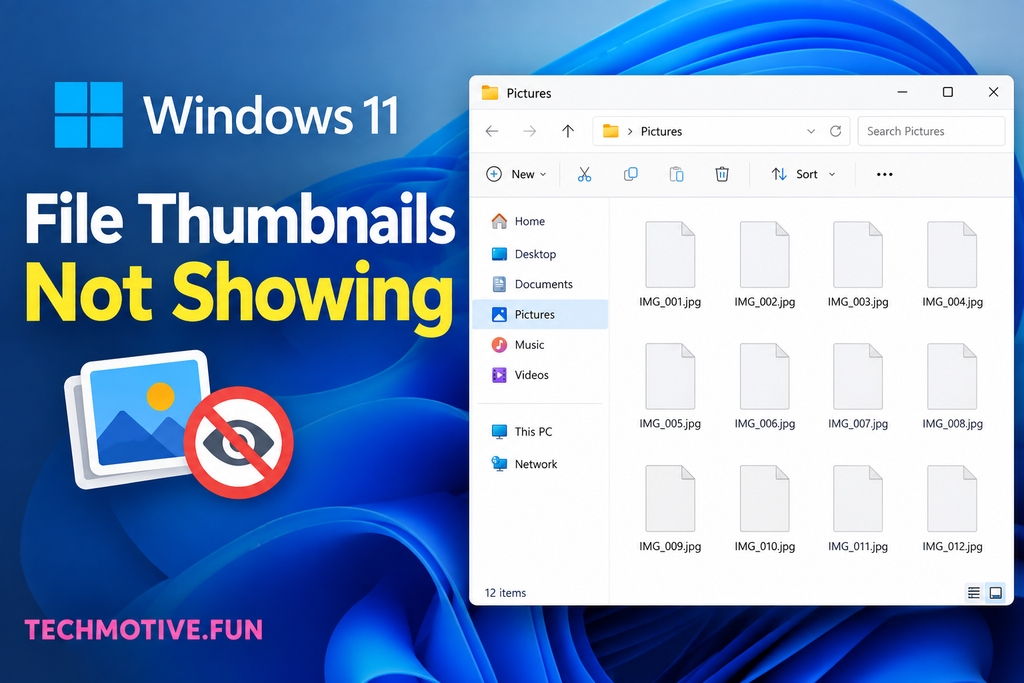Click the 12 items status text

tap(505, 593)
